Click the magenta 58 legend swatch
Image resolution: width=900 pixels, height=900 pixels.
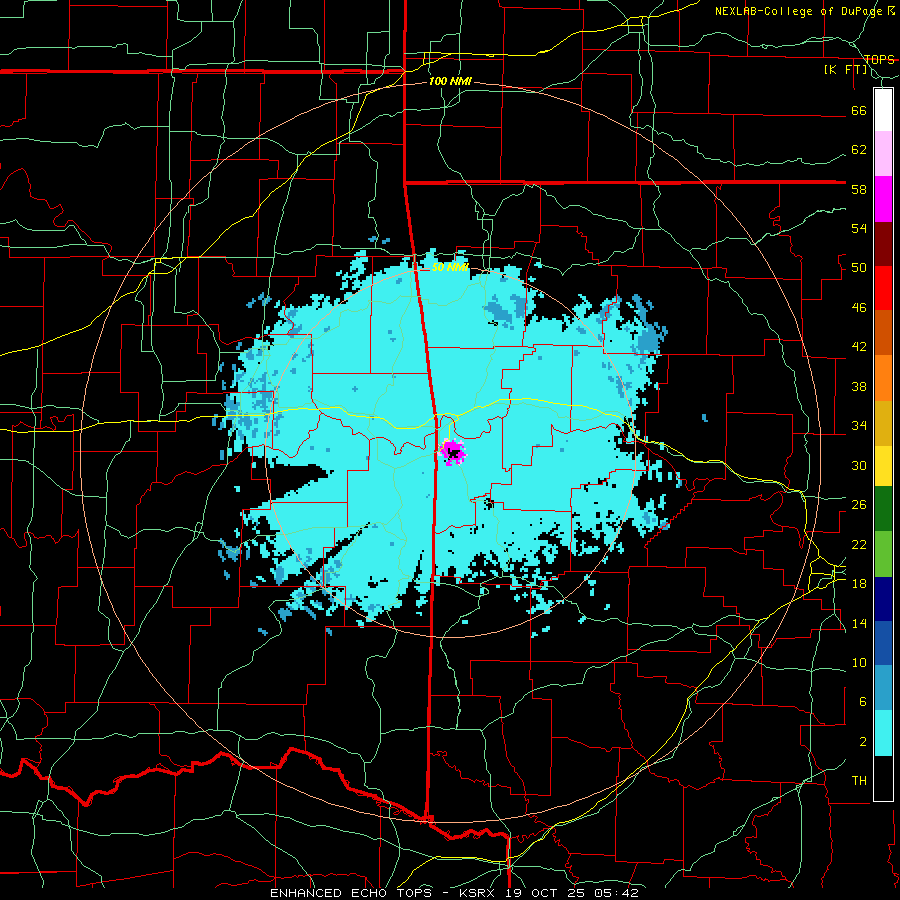click(883, 199)
